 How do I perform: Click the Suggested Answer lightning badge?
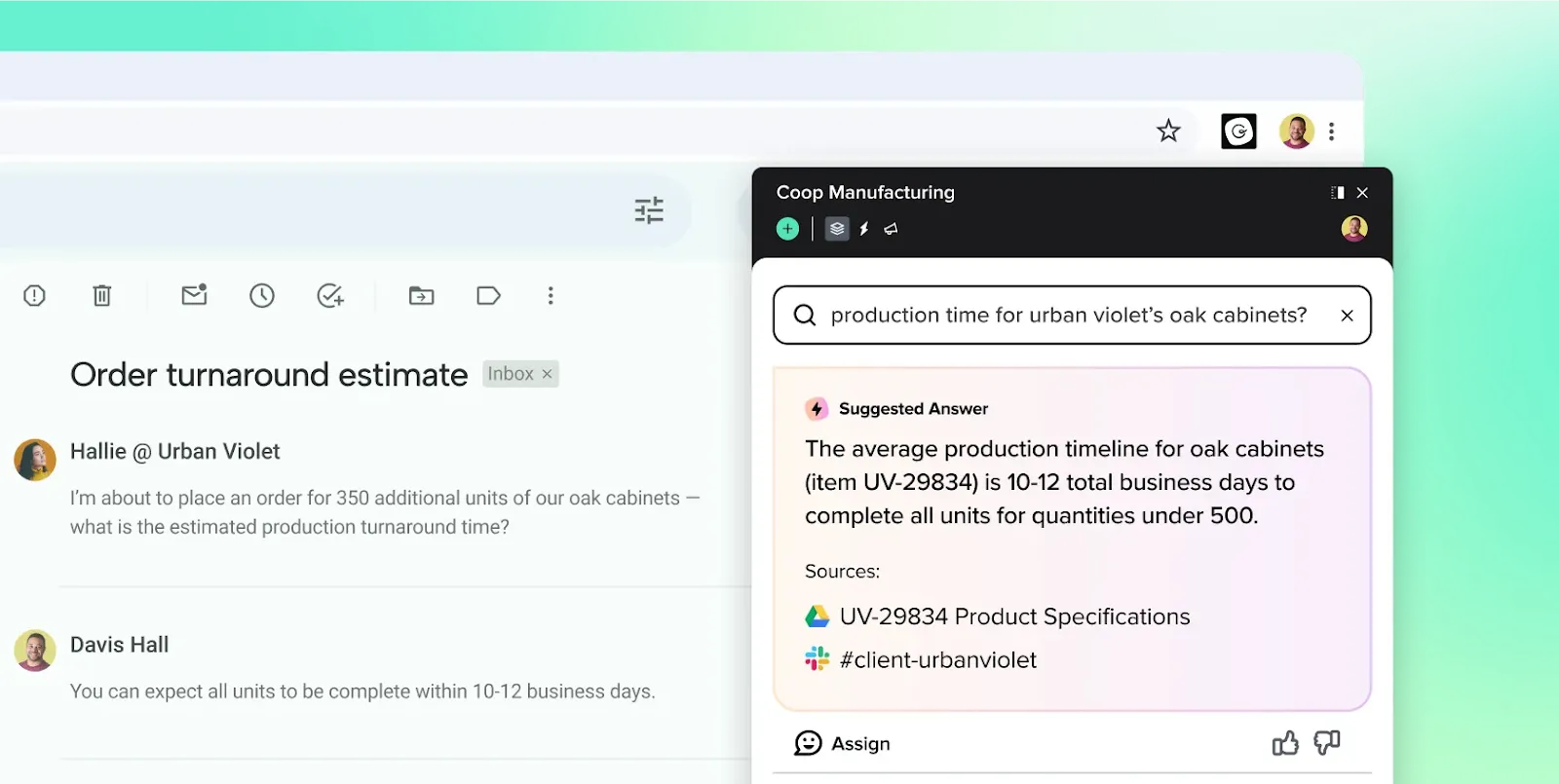817,409
